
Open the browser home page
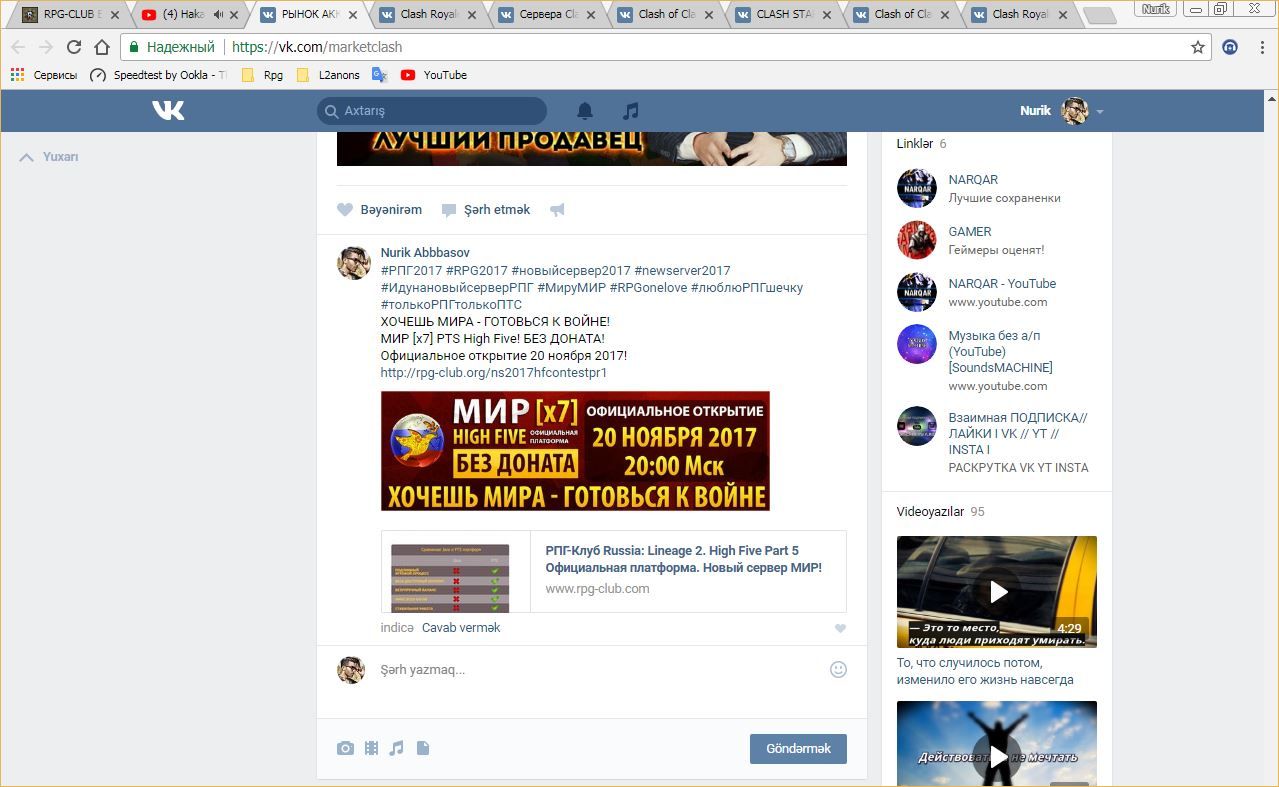point(102,47)
